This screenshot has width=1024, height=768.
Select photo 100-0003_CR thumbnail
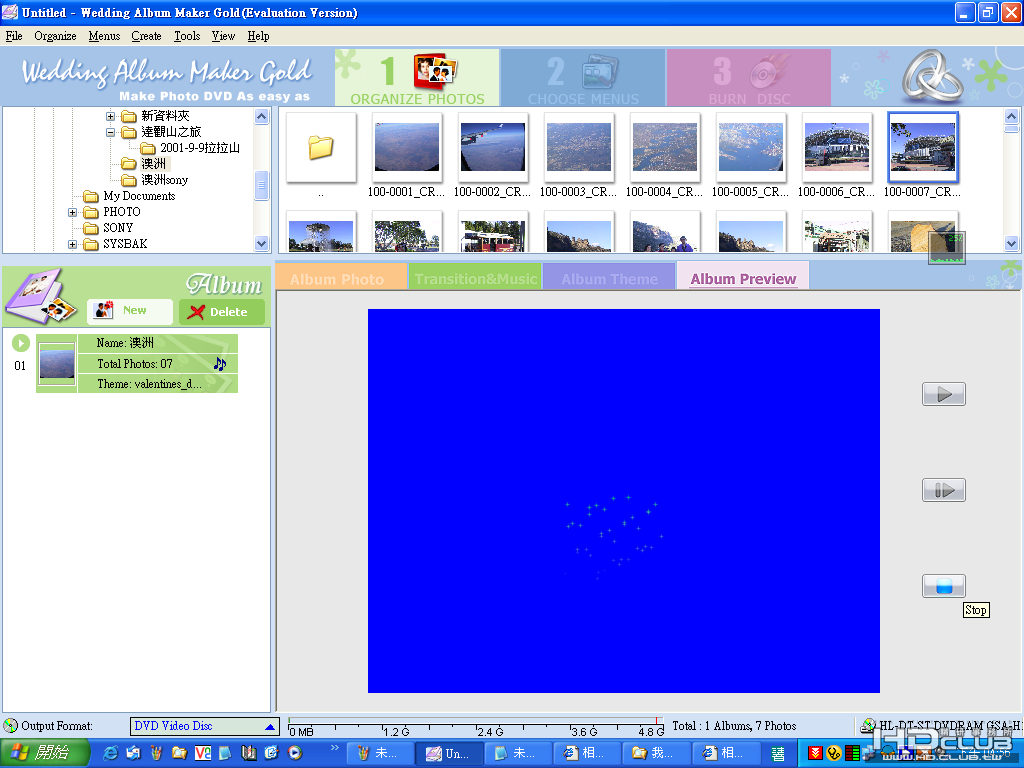click(579, 148)
